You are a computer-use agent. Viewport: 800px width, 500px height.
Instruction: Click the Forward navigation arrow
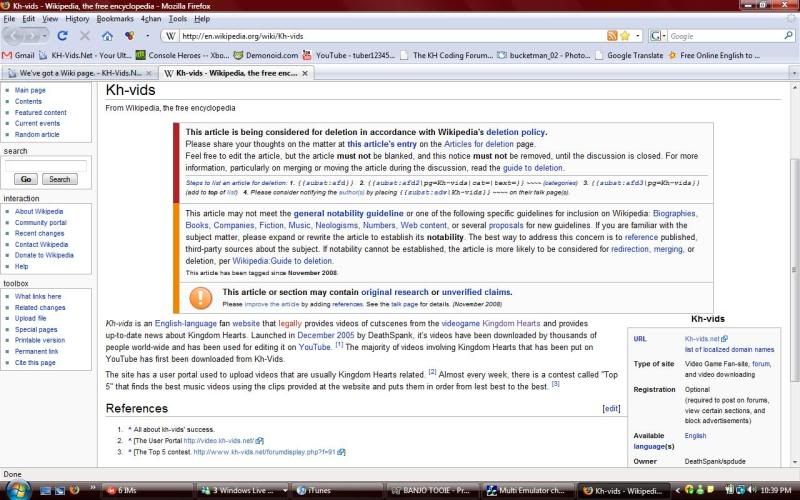(31, 36)
